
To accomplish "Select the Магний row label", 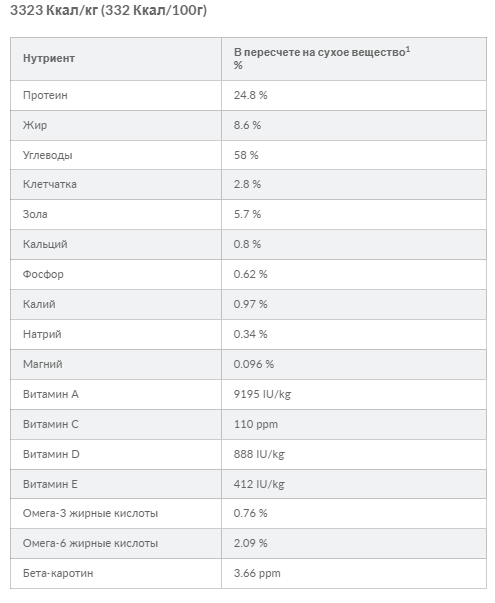I will click(x=42, y=364).
